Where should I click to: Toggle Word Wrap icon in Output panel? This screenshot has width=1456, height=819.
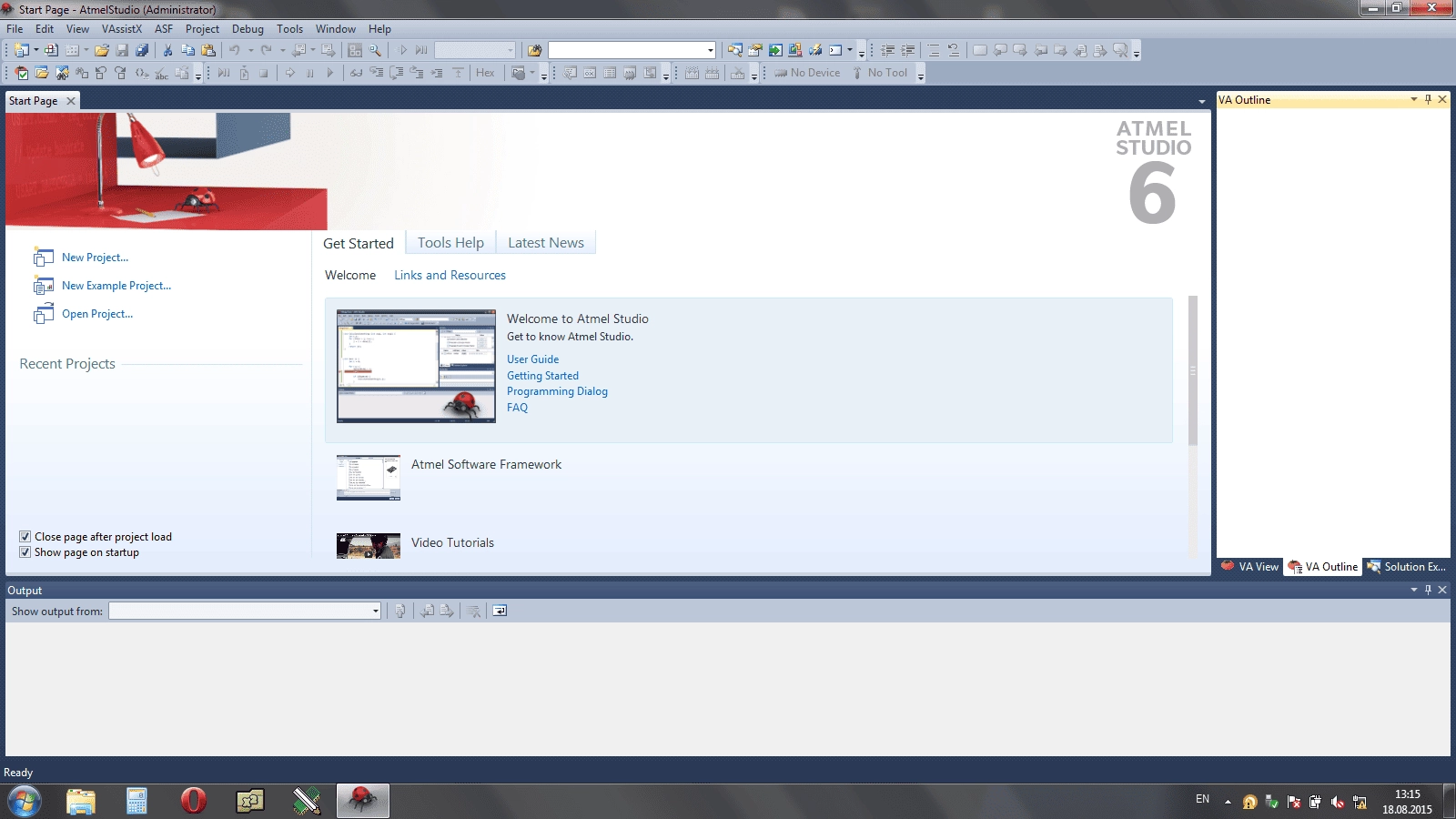(x=500, y=611)
